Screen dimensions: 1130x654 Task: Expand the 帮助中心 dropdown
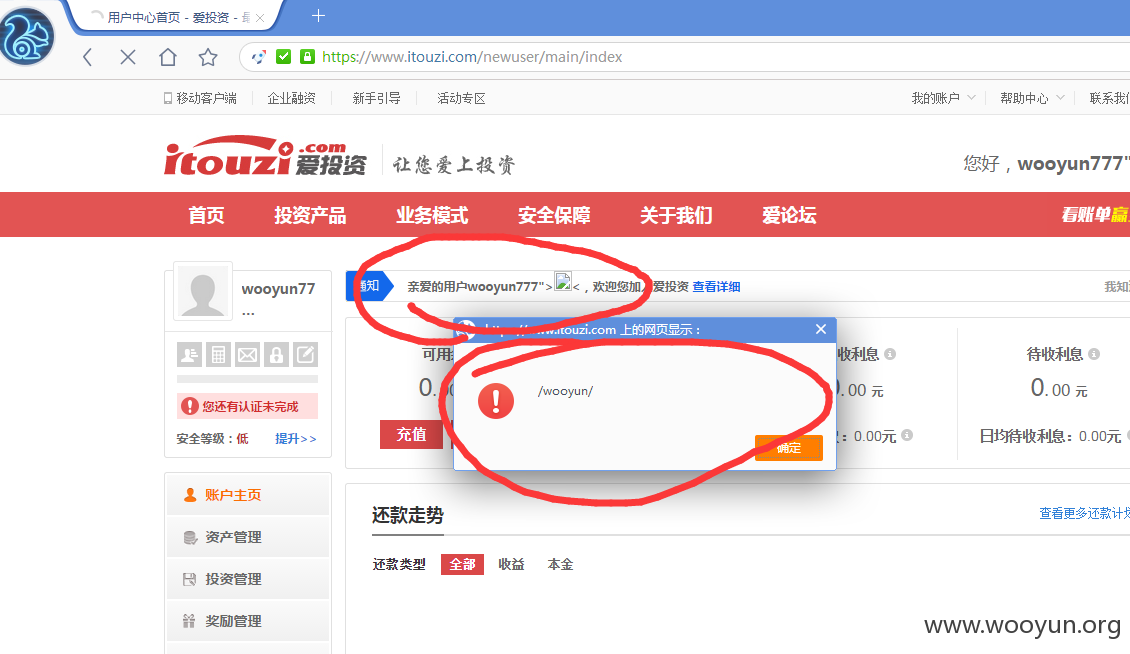pyautogui.click(x=1032, y=98)
